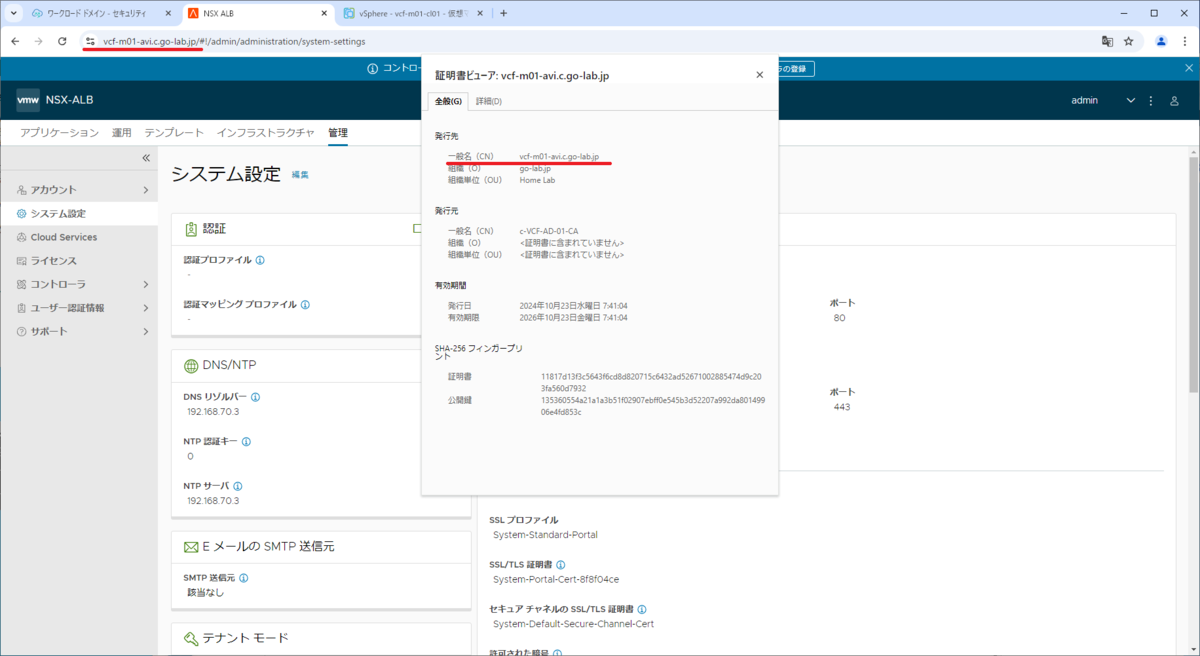Click the info icon next to セキュア チャネルの SSL/TLS 証明書

click(x=642, y=609)
